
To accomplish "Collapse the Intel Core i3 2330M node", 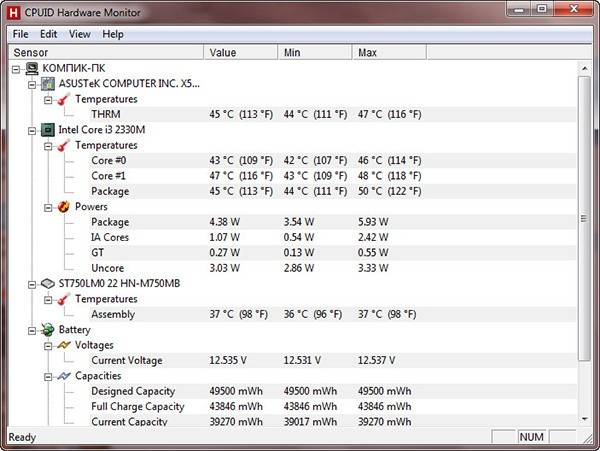I will click(32, 130).
